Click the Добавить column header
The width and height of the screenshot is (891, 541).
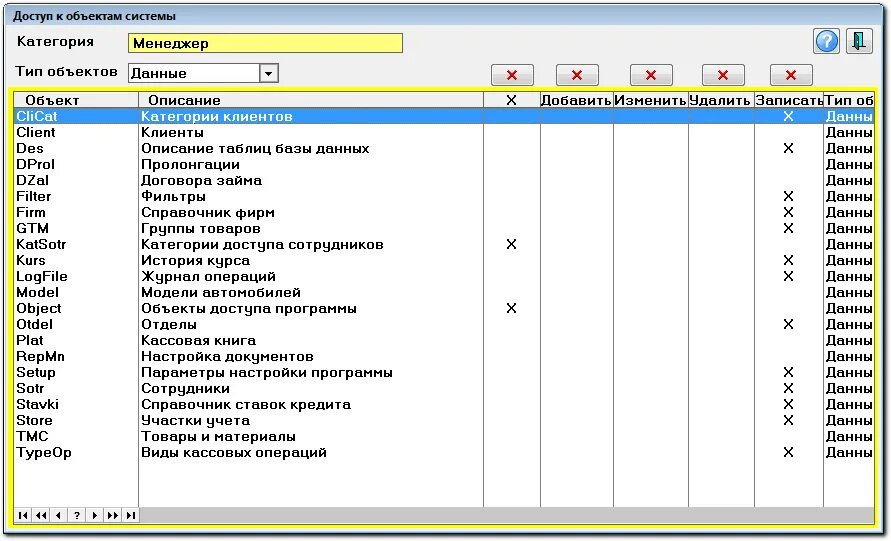(x=576, y=101)
